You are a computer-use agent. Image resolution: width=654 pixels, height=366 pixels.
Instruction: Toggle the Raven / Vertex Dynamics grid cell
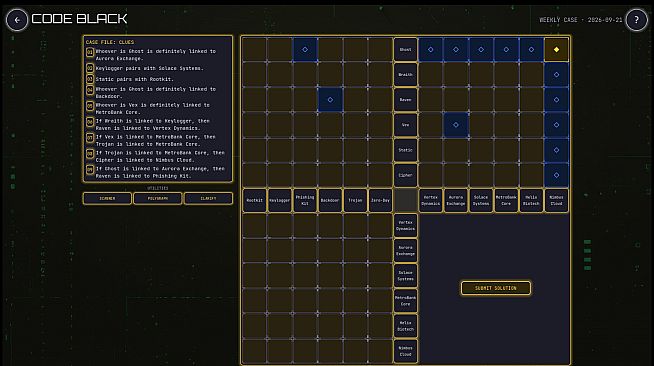[x=430, y=100]
